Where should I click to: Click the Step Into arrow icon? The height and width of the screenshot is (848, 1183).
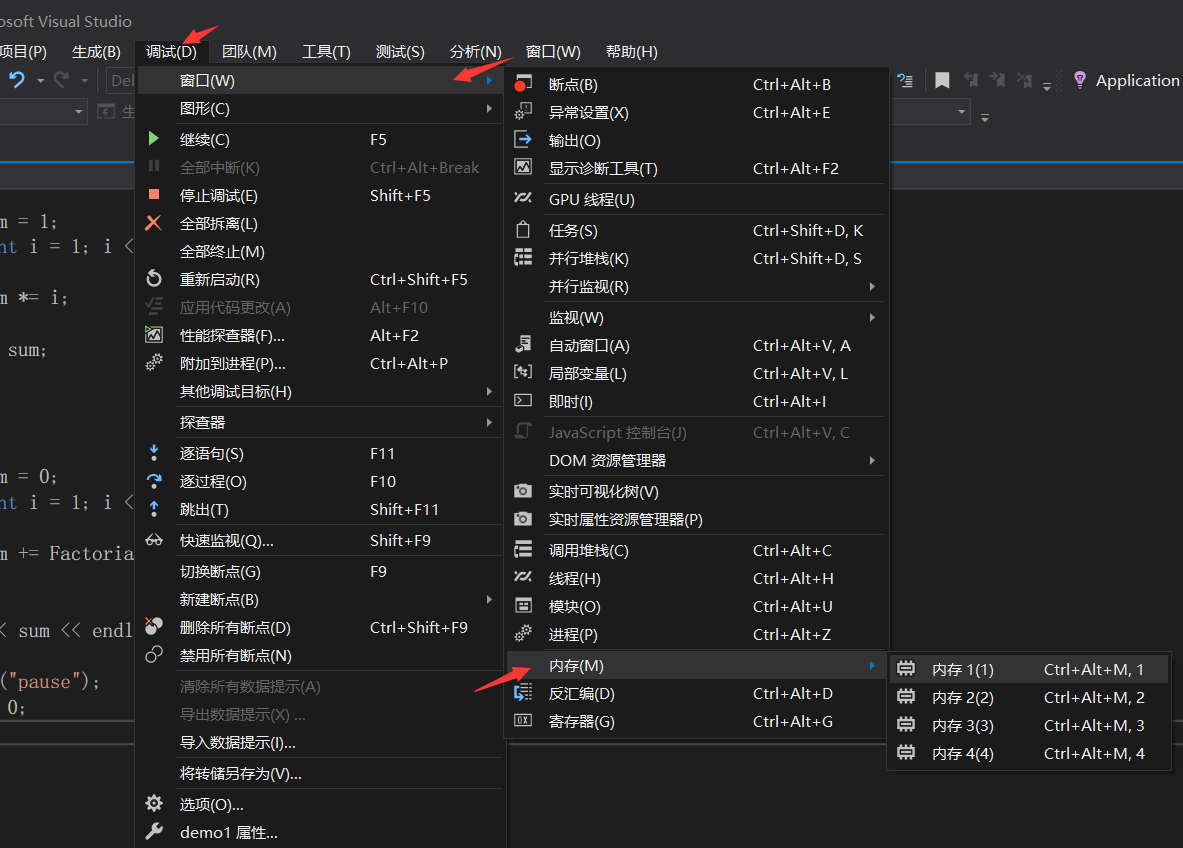click(154, 453)
